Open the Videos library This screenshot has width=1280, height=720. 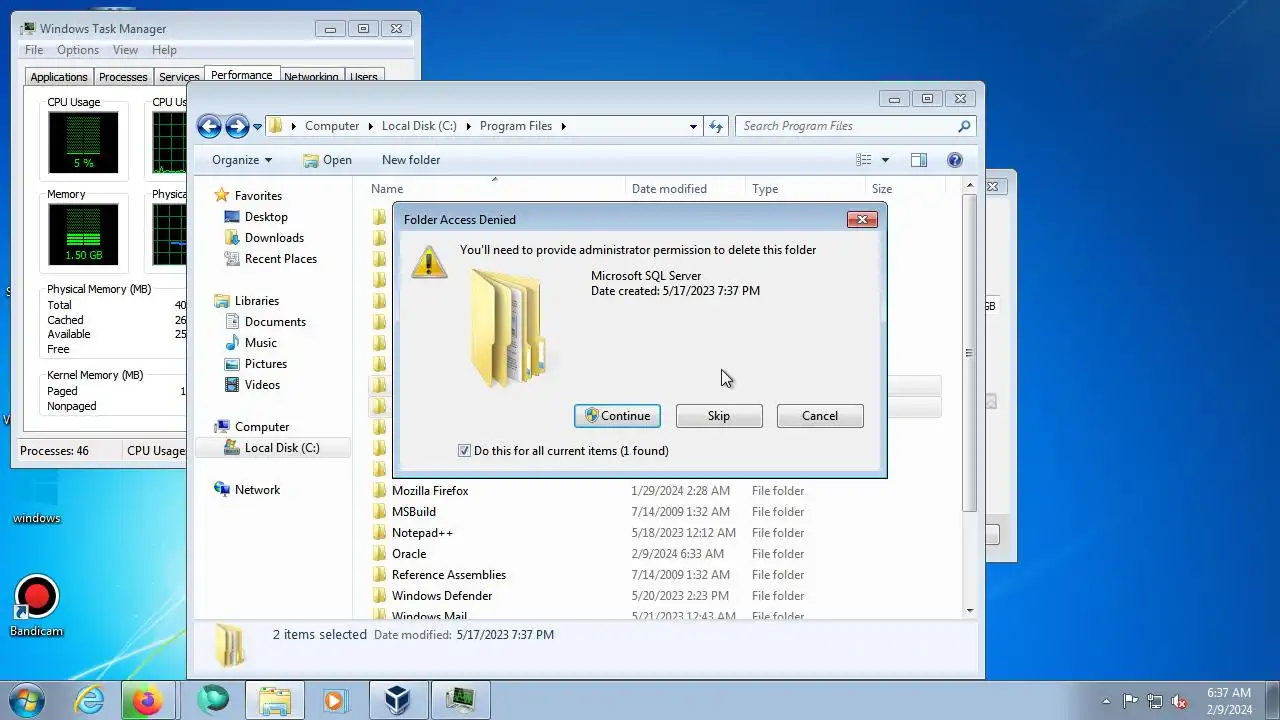click(x=262, y=385)
